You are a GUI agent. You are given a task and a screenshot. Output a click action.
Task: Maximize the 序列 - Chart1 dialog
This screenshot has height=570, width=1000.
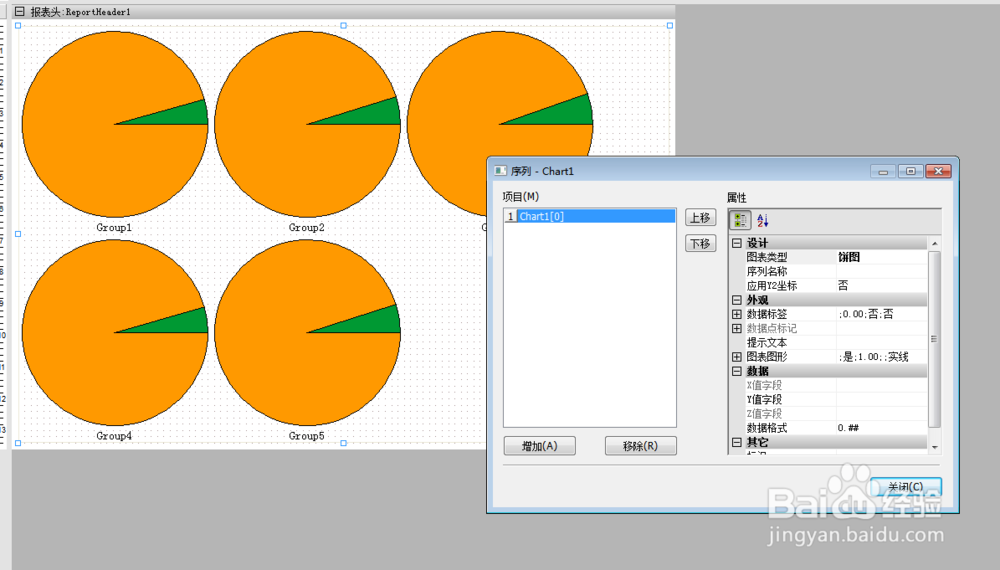pos(911,171)
